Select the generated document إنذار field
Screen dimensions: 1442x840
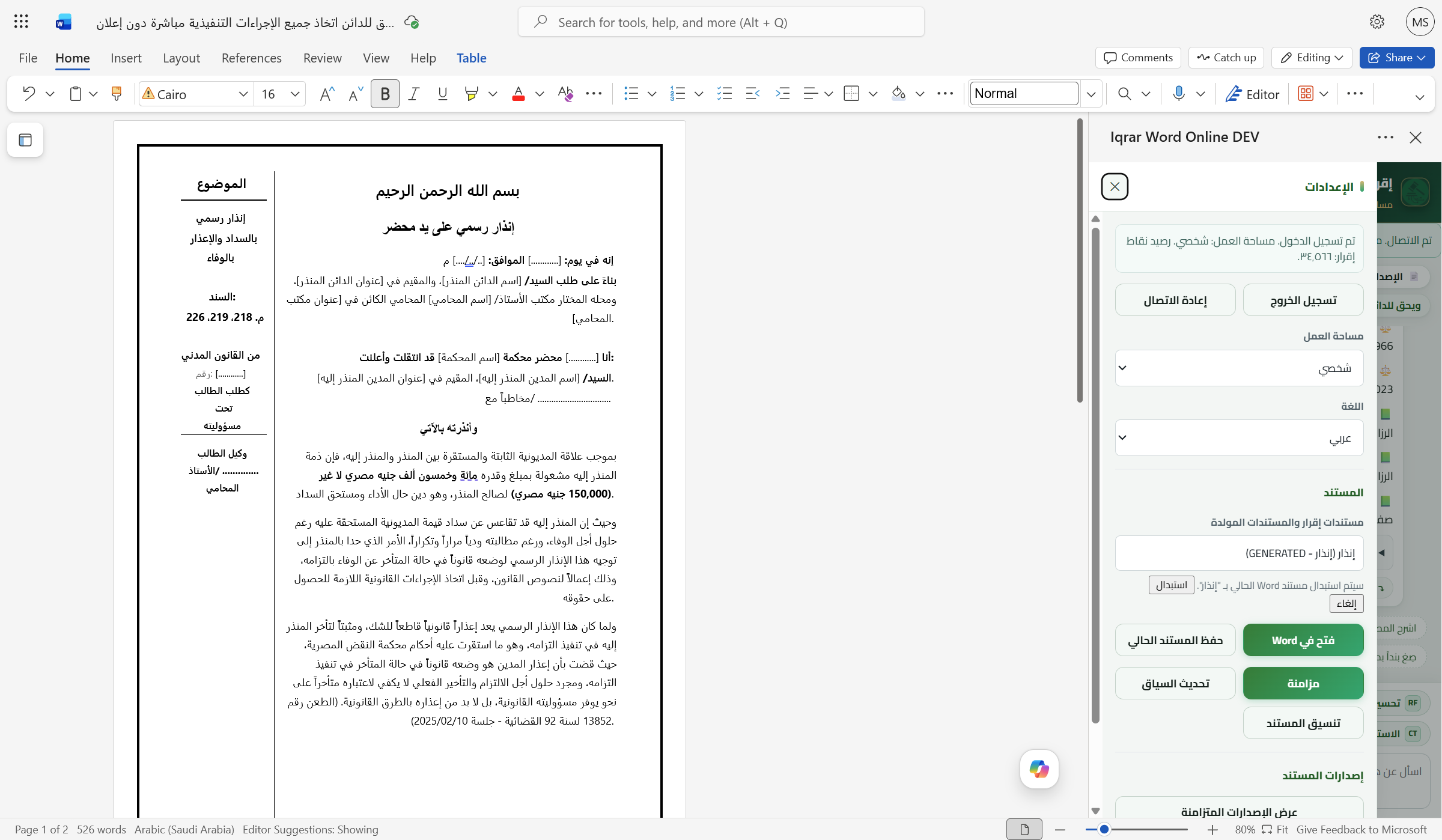pyautogui.click(x=1239, y=553)
